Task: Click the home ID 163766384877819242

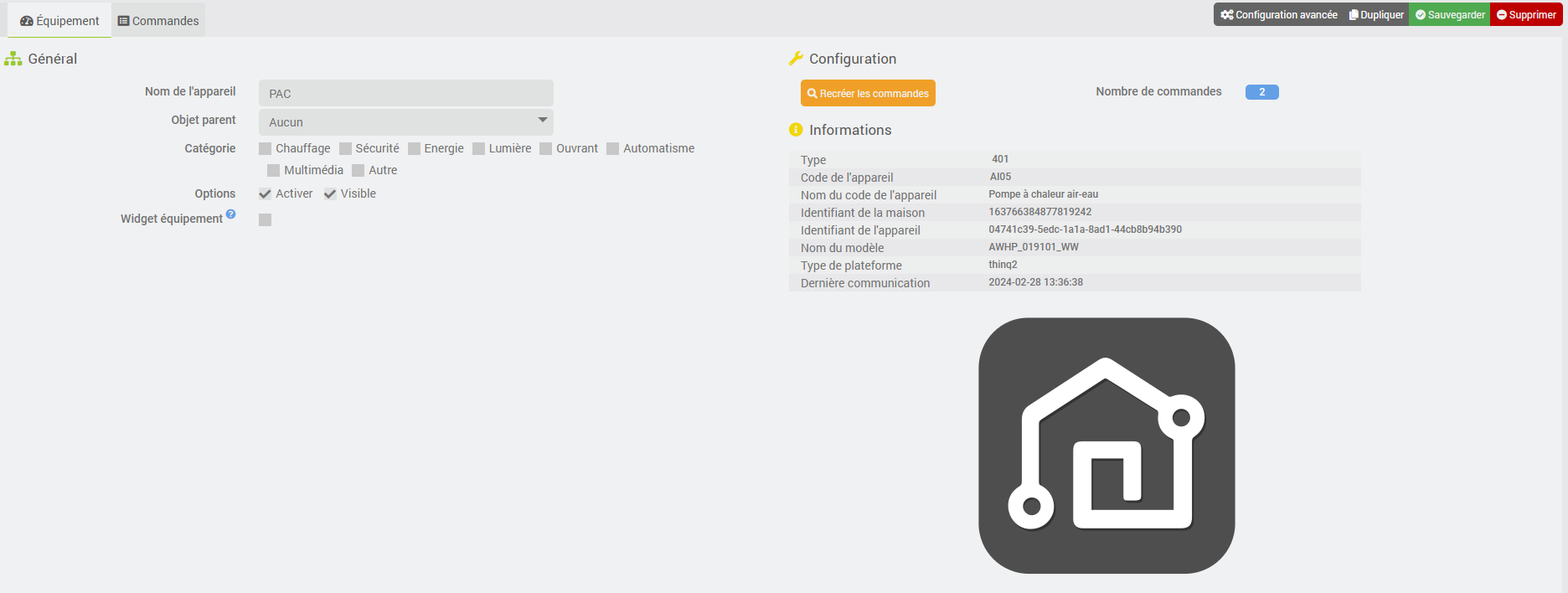Action: click(x=1040, y=212)
